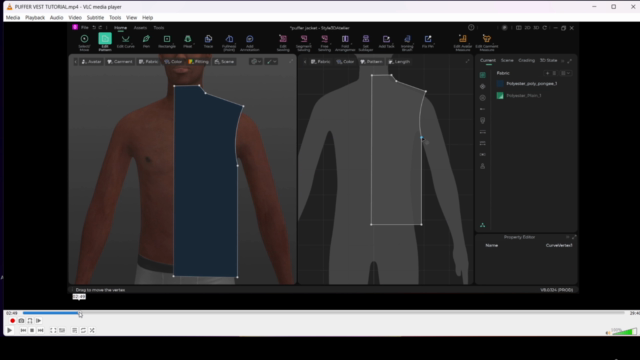Click the Avatar button in 3D view

click(x=91, y=62)
